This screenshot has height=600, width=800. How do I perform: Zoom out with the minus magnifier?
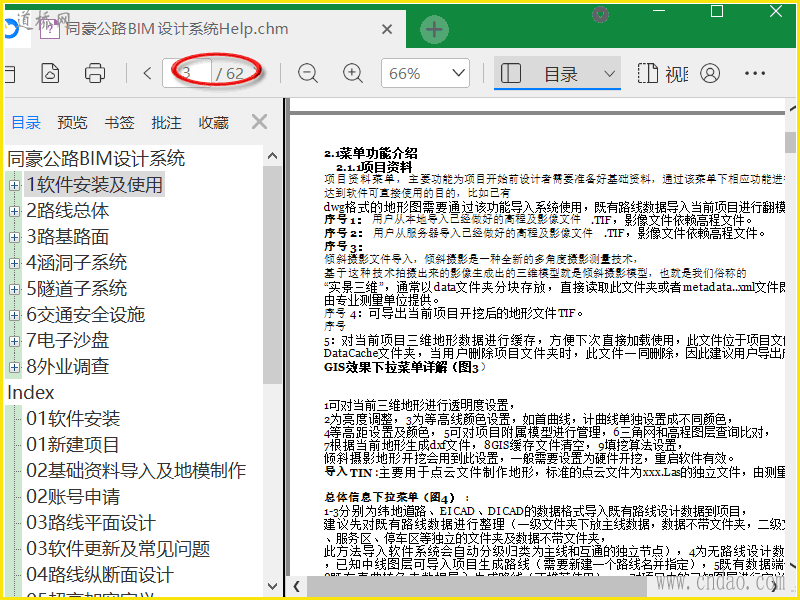pyautogui.click(x=308, y=73)
